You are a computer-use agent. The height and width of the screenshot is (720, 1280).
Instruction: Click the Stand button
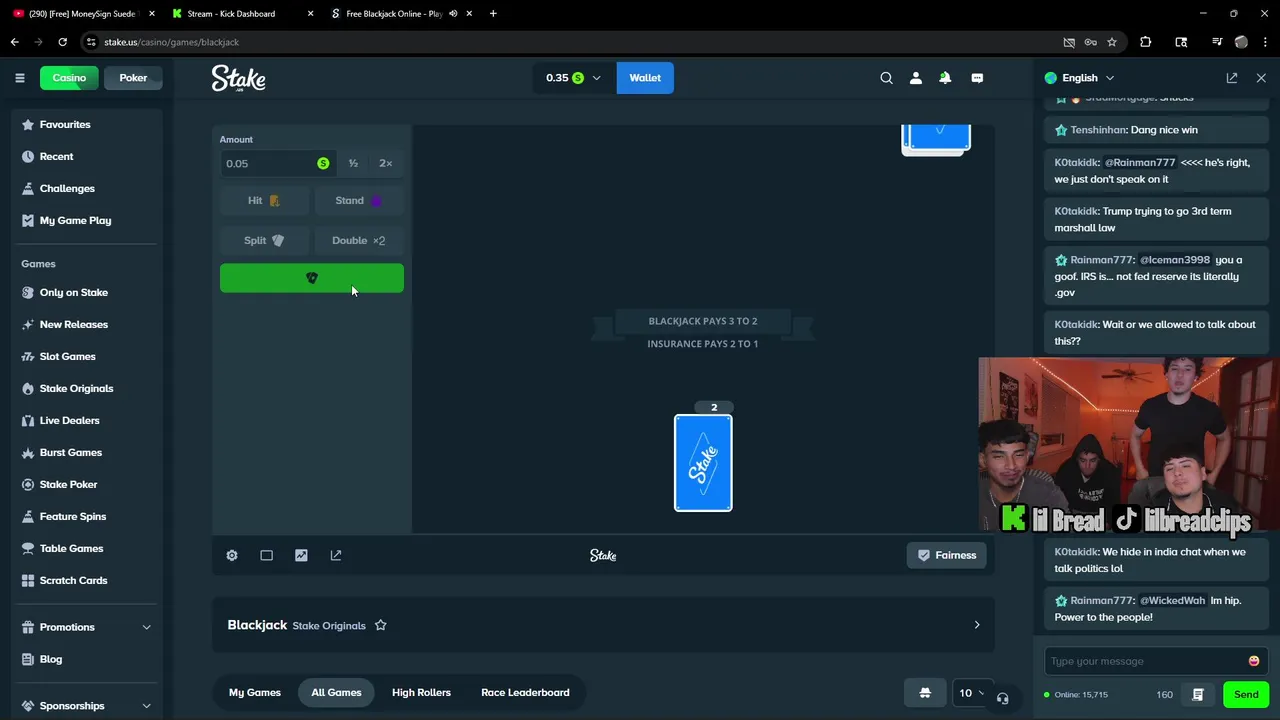[359, 200]
